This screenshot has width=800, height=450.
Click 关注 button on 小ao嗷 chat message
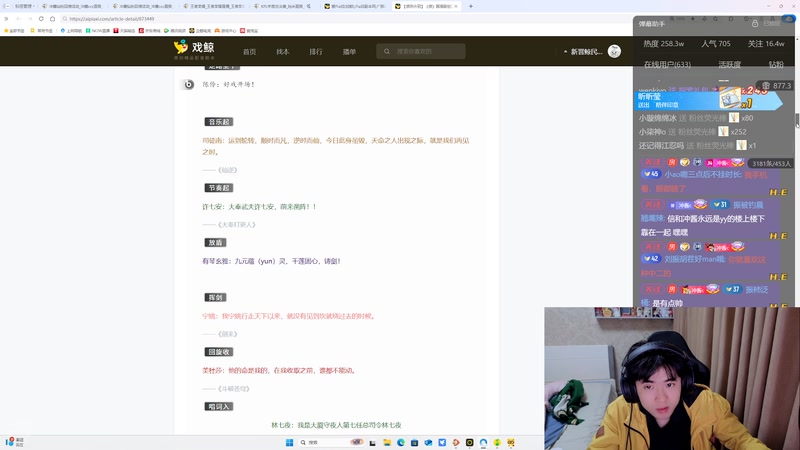[652, 162]
